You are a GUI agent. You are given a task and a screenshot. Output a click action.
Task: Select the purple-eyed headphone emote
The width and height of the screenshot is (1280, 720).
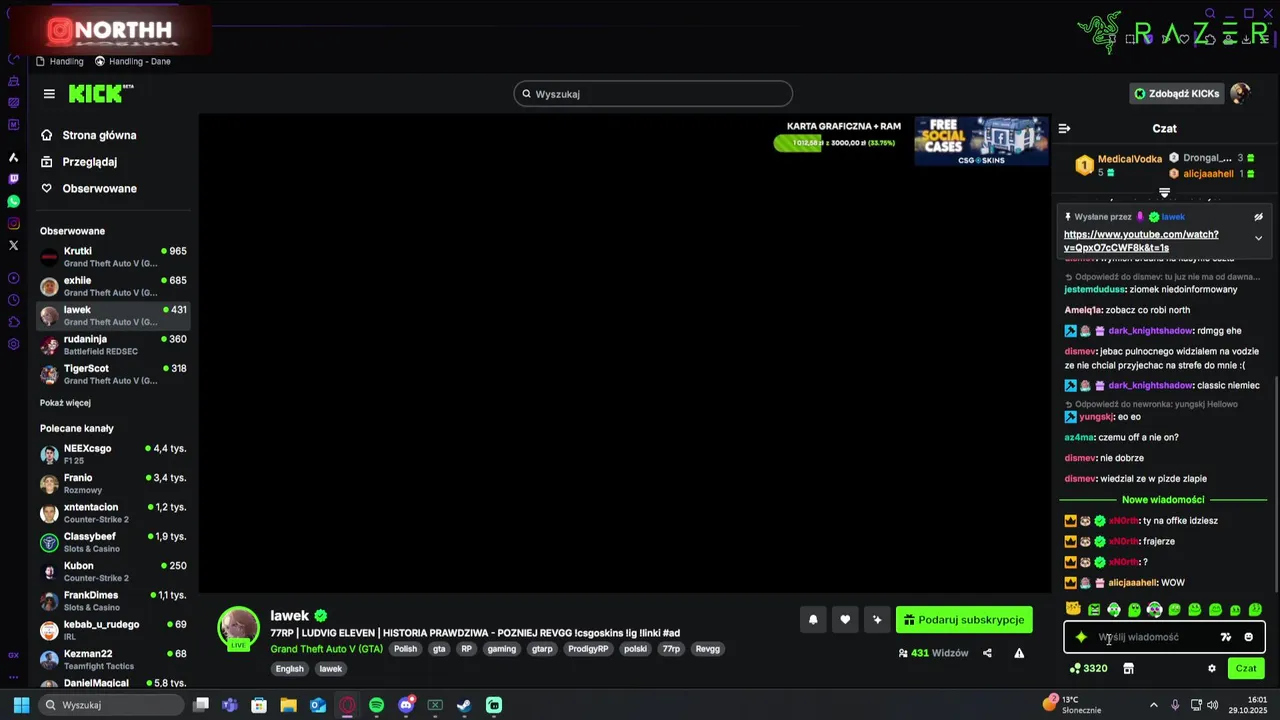tap(1154, 609)
